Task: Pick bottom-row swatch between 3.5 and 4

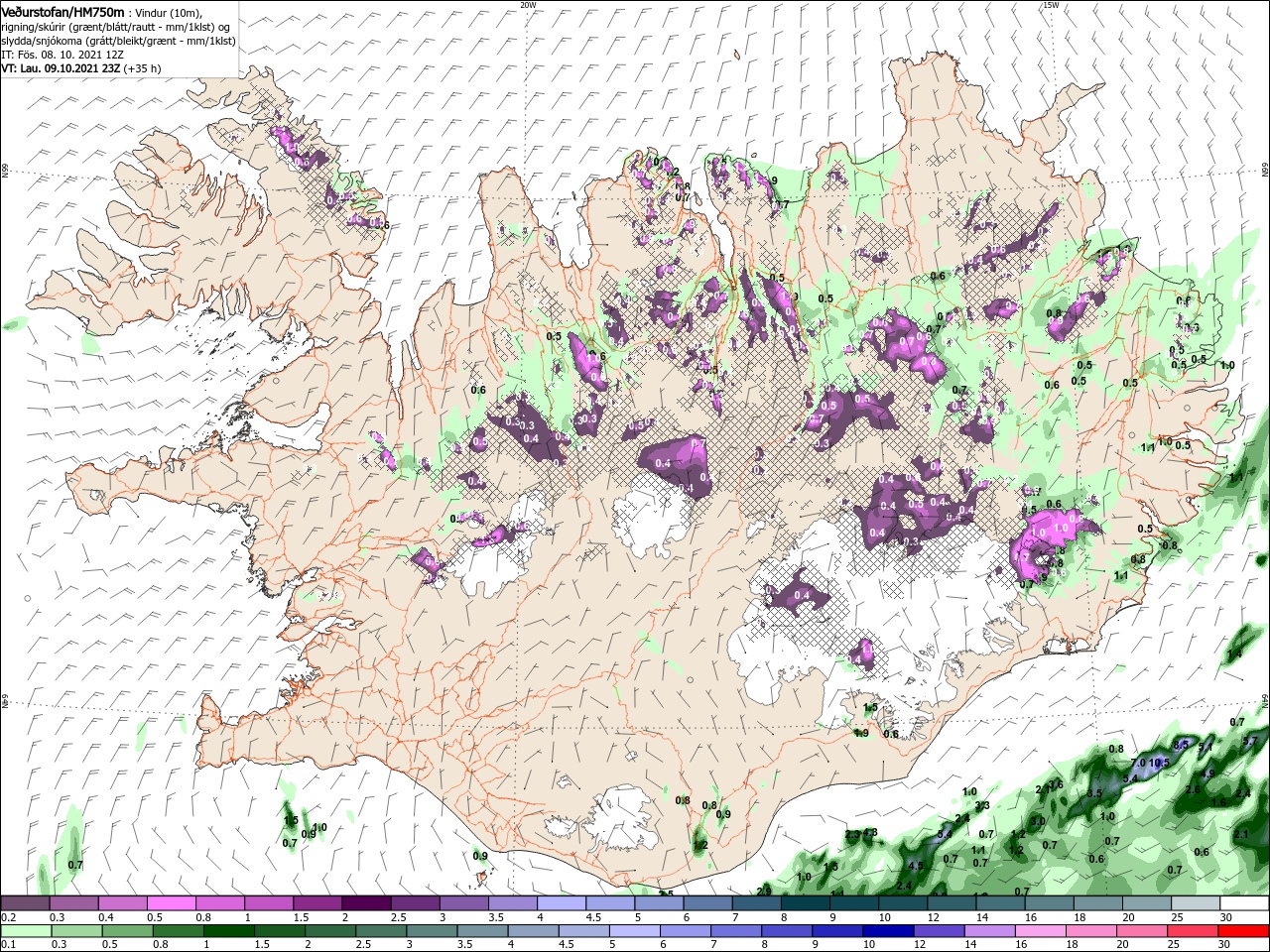Action: tap(481, 931)
